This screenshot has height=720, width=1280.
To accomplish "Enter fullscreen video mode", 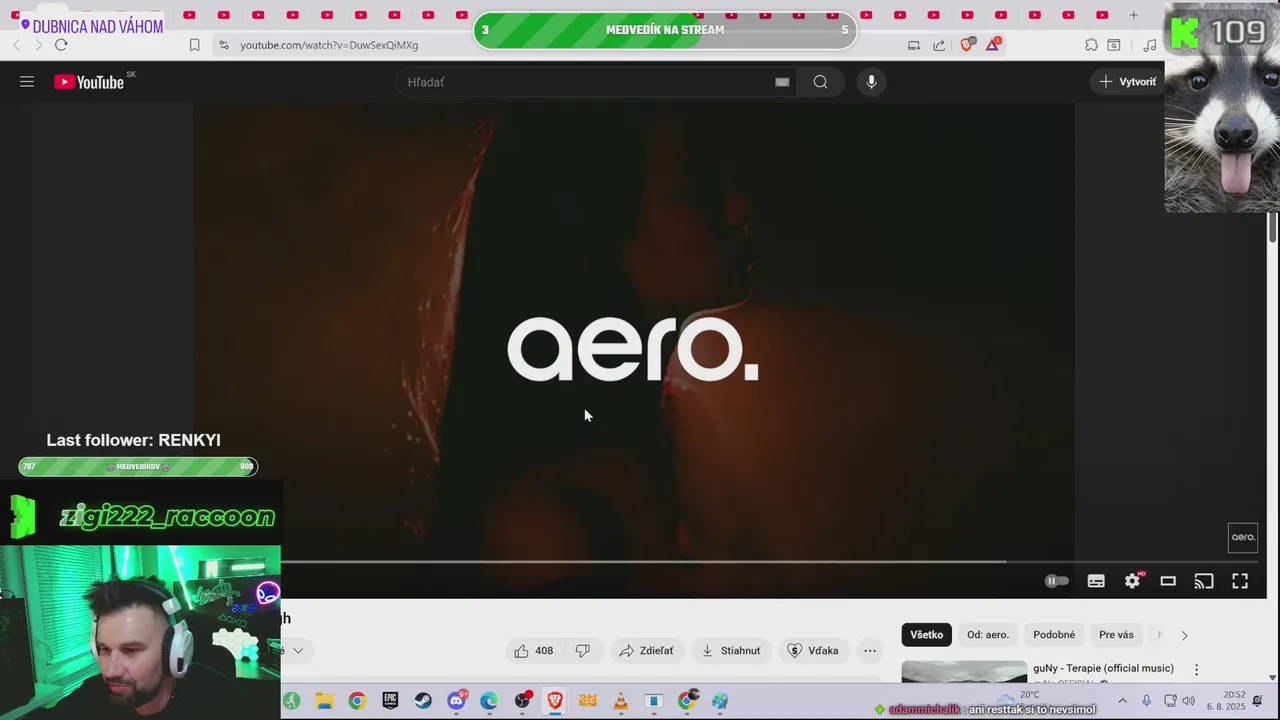I will [x=1240, y=581].
